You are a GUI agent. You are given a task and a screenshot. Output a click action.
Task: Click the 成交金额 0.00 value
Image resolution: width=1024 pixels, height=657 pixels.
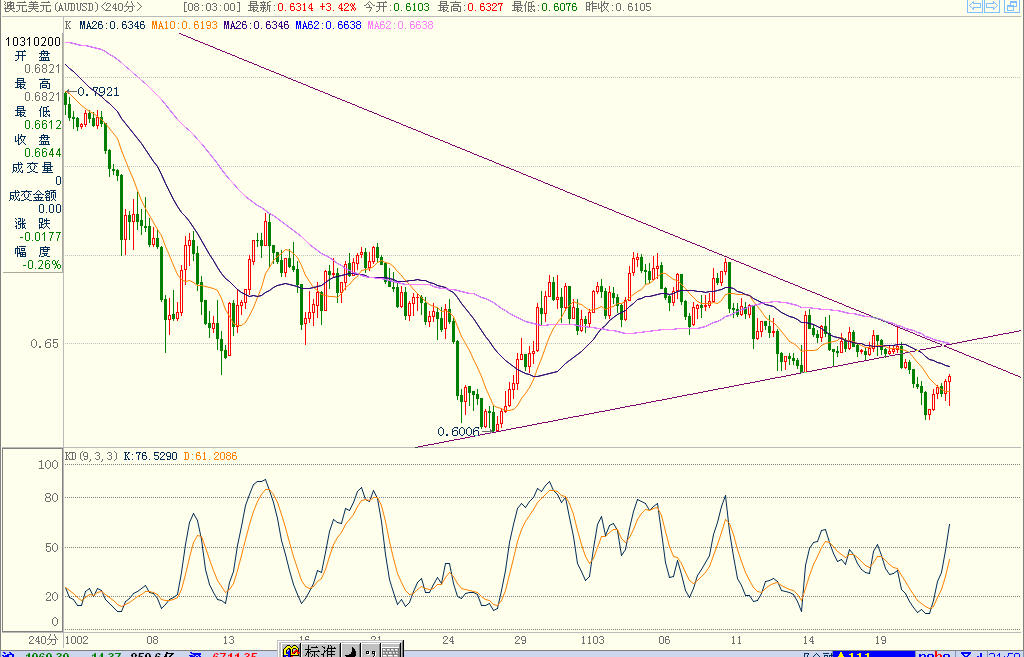click(x=50, y=209)
